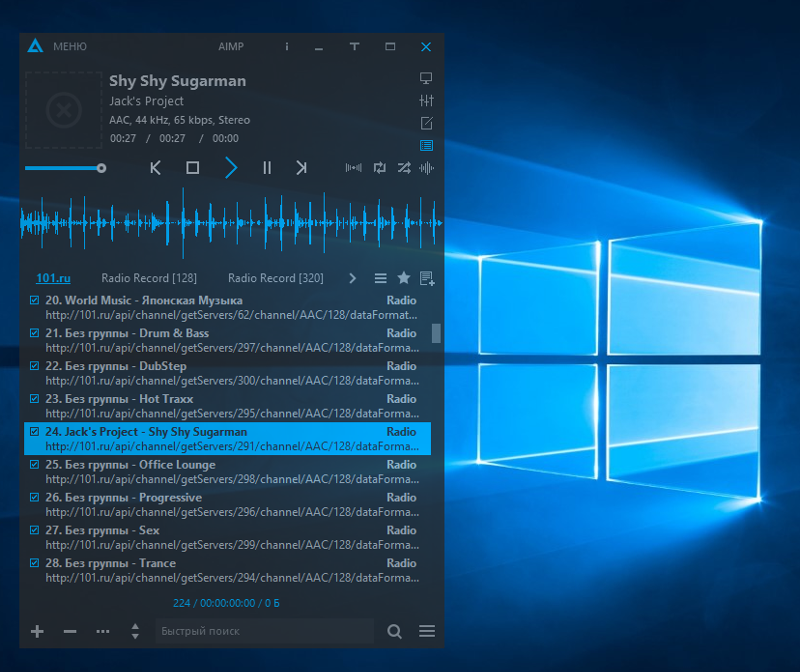Uncheck the Jack's Project - Shy Shy Sugarman entry
This screenshot has height=672, width=800.
tap(34, 432)
